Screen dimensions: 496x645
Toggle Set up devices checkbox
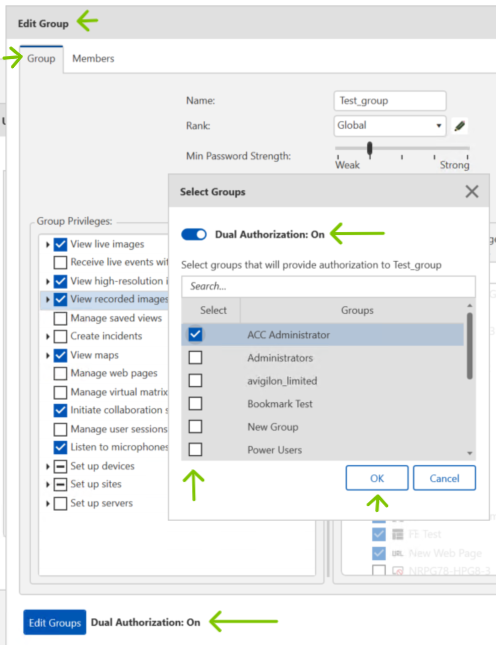pos(60,466)
